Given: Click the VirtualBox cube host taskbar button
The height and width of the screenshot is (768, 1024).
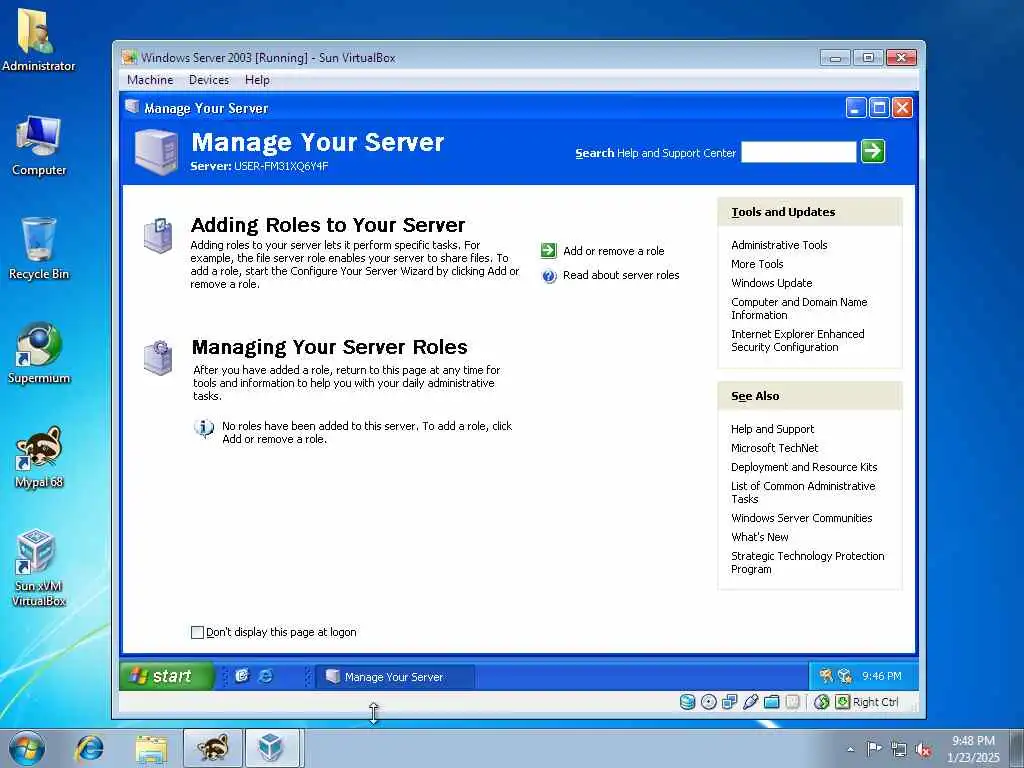Looking at the screenshot, I should (x=272, y=748).
